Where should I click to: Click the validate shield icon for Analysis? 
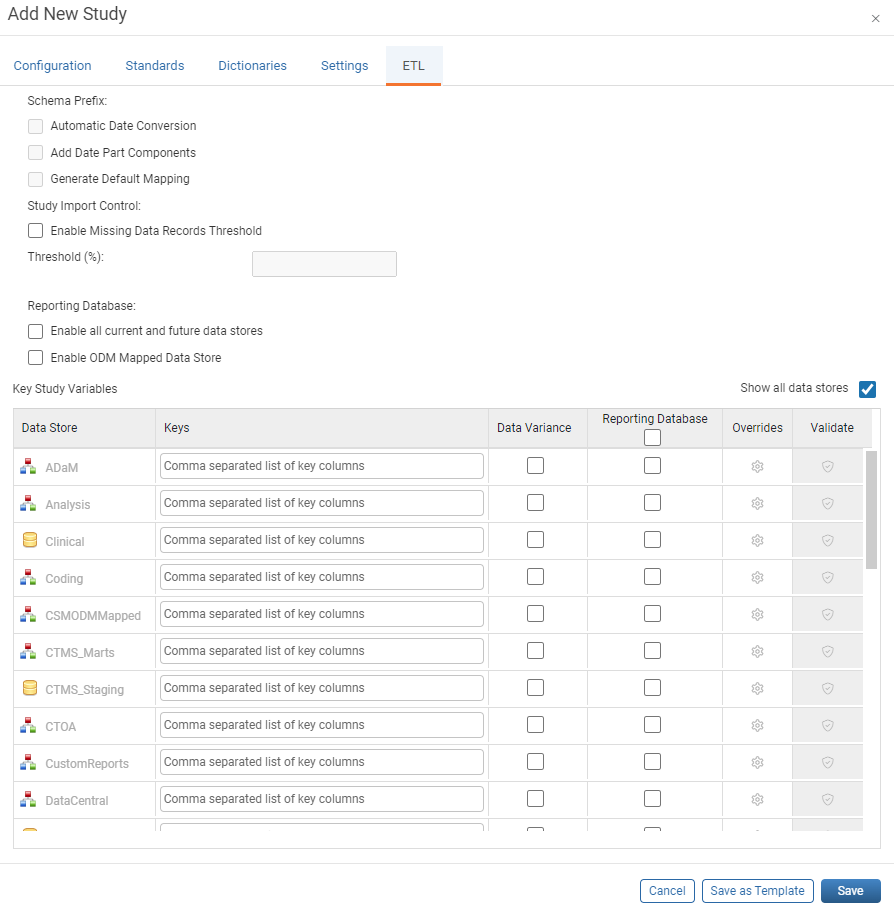[x=827, y=504]
